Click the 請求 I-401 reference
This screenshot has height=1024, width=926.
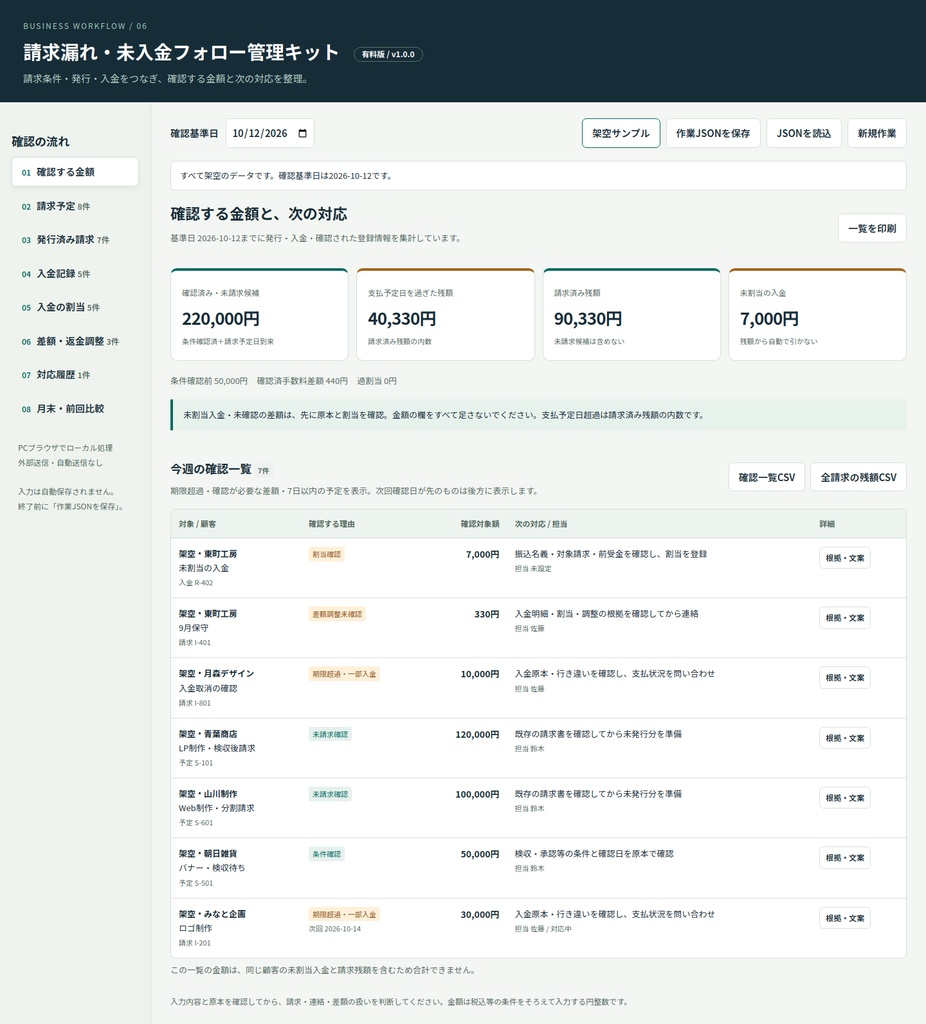pyautogui.click(x=195, y=643)
